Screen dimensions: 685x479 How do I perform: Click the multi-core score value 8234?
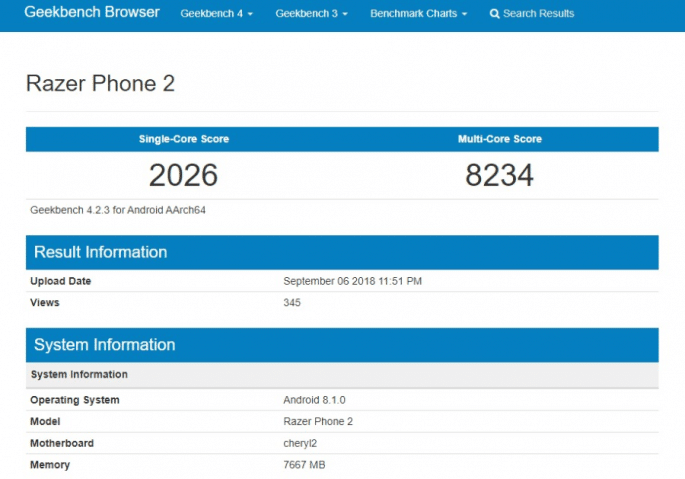tap(499, 176)
